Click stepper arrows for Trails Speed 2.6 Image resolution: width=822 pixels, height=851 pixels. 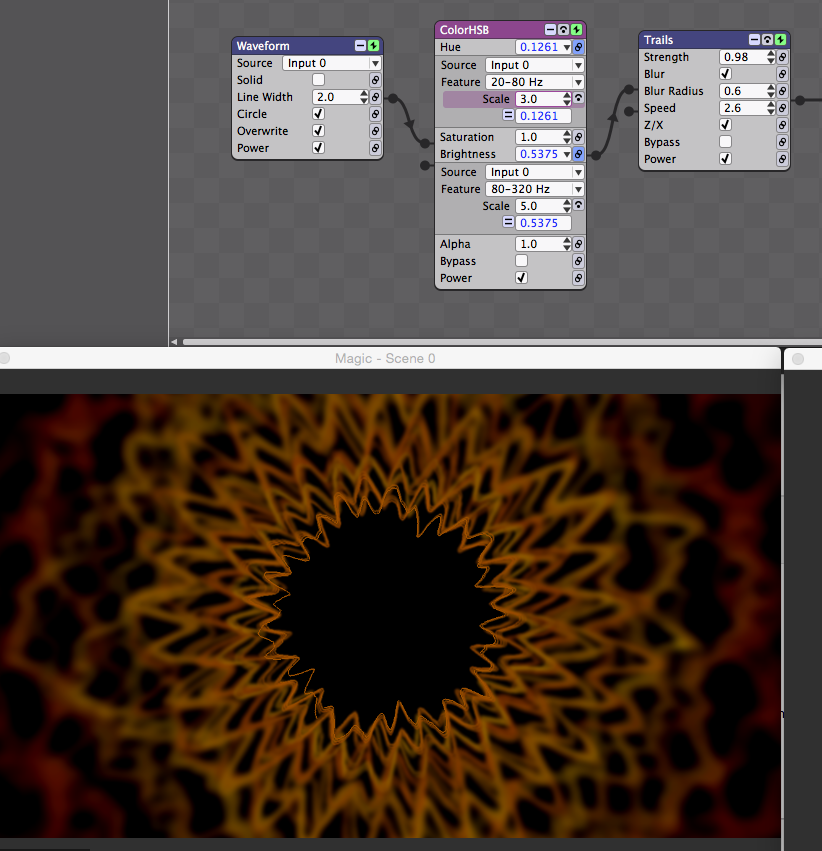click(771, 108)
